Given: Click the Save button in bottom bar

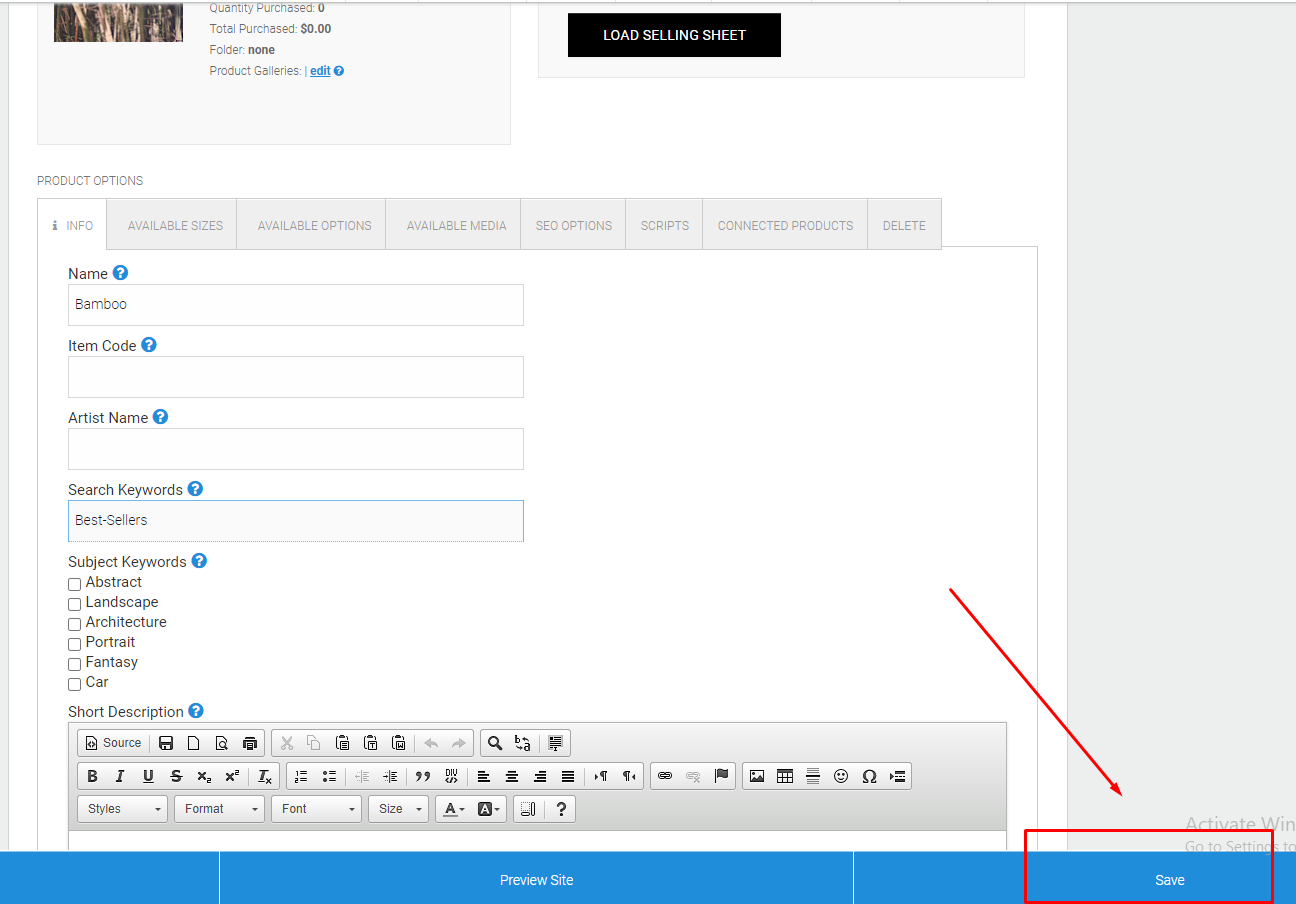Looking at the screenshot, I should click(1170, 880).
